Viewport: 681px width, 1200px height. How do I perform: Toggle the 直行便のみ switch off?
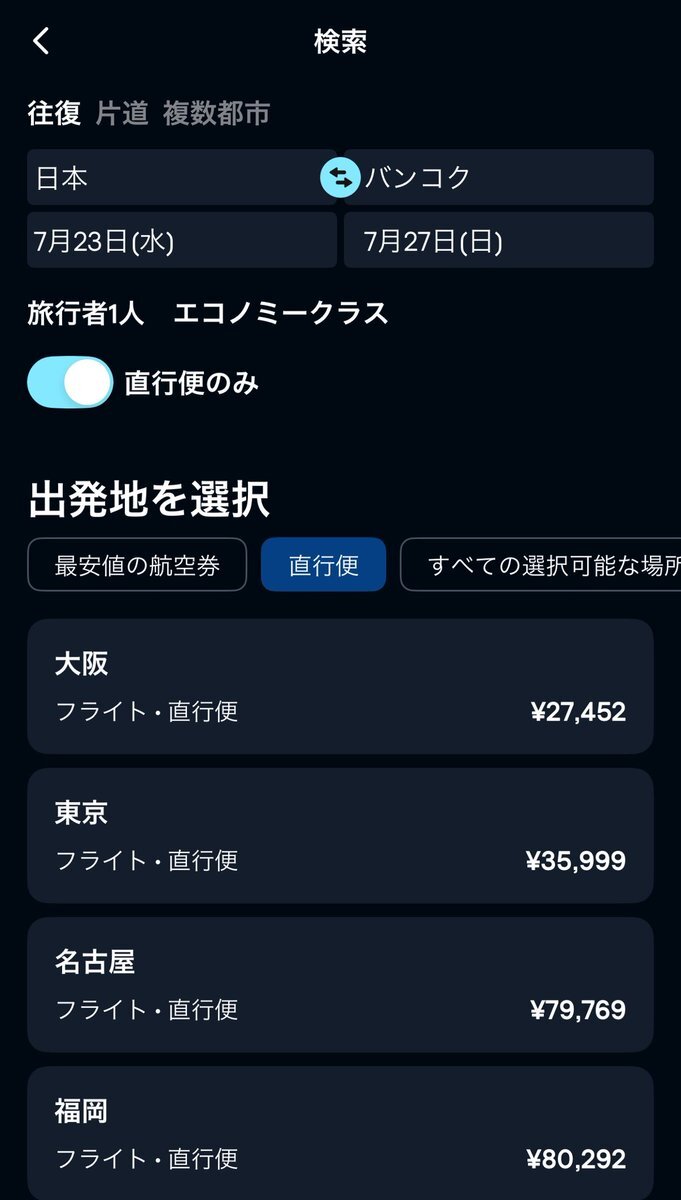pyautogui.click(x=70, y=383)
